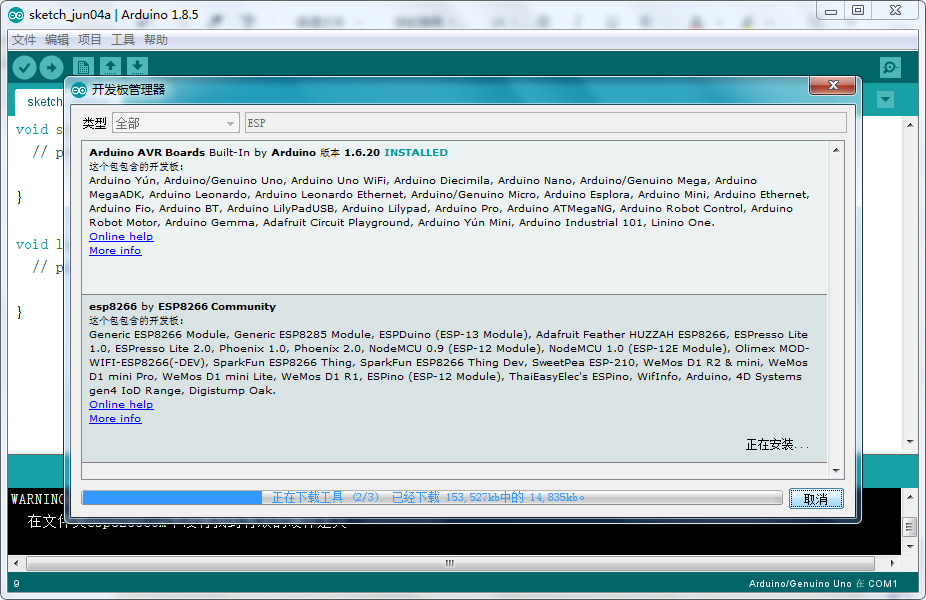Open Online help link for esp8266 package
This screenshot has height=600, width=926.
[121, 405]
